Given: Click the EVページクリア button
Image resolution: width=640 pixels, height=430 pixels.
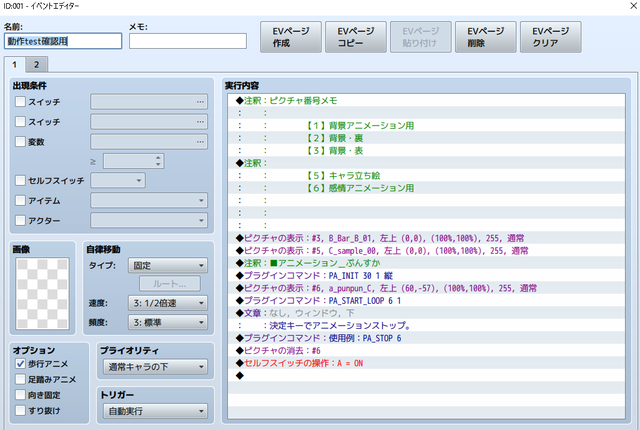Looking at the screenshot, I should click(551, 37).
